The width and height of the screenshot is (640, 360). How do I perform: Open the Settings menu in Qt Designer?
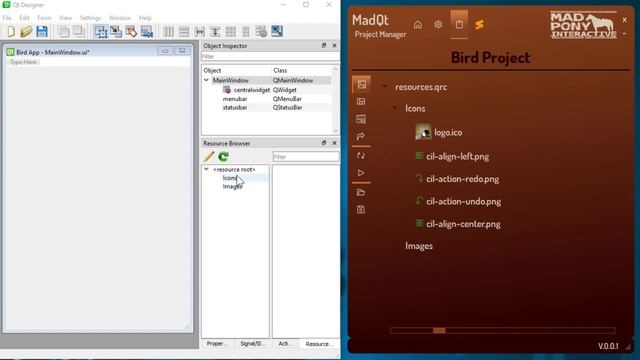pyautogui.click(x=90, y=18)
